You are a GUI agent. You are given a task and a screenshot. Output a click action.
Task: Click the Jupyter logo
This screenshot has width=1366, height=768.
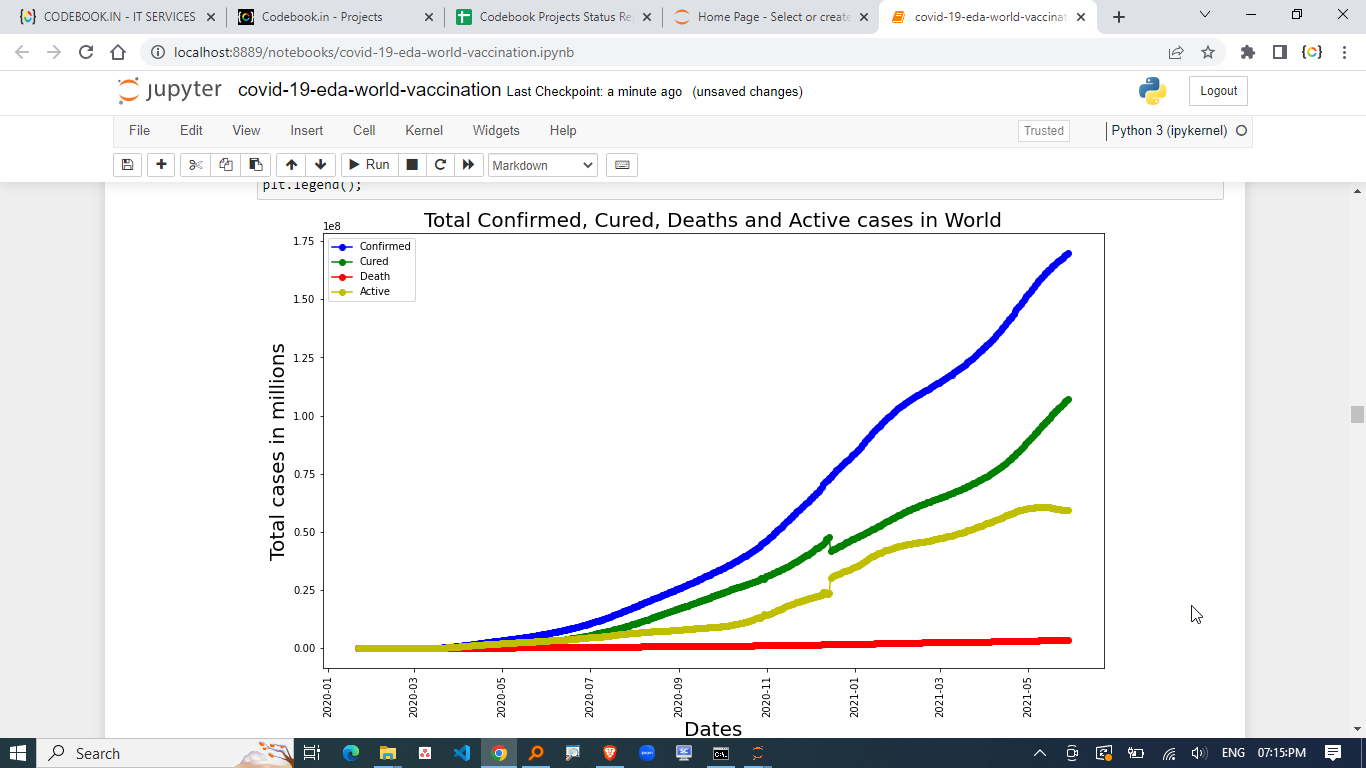(x=169, y=90)
